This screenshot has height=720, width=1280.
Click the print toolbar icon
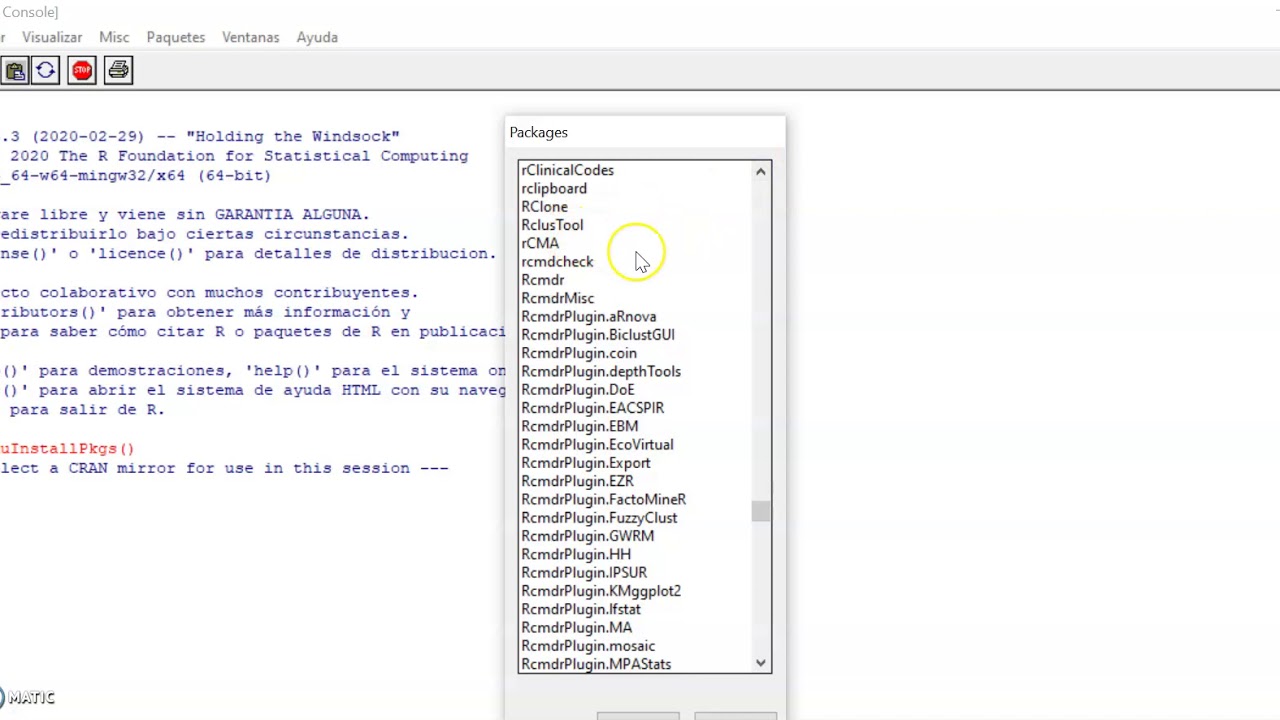[x=118, y=70]
